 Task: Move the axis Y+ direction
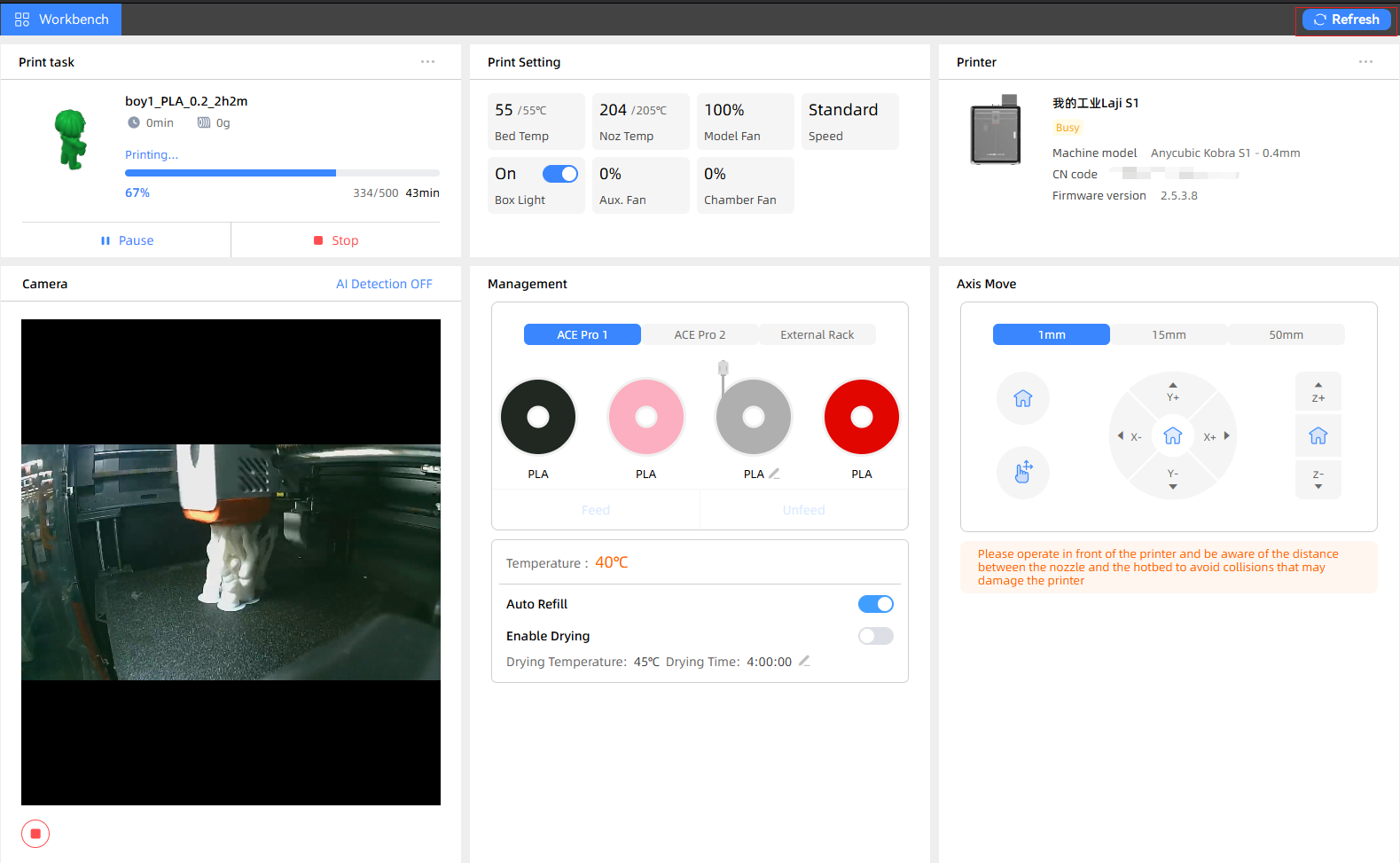point(1173,392)
